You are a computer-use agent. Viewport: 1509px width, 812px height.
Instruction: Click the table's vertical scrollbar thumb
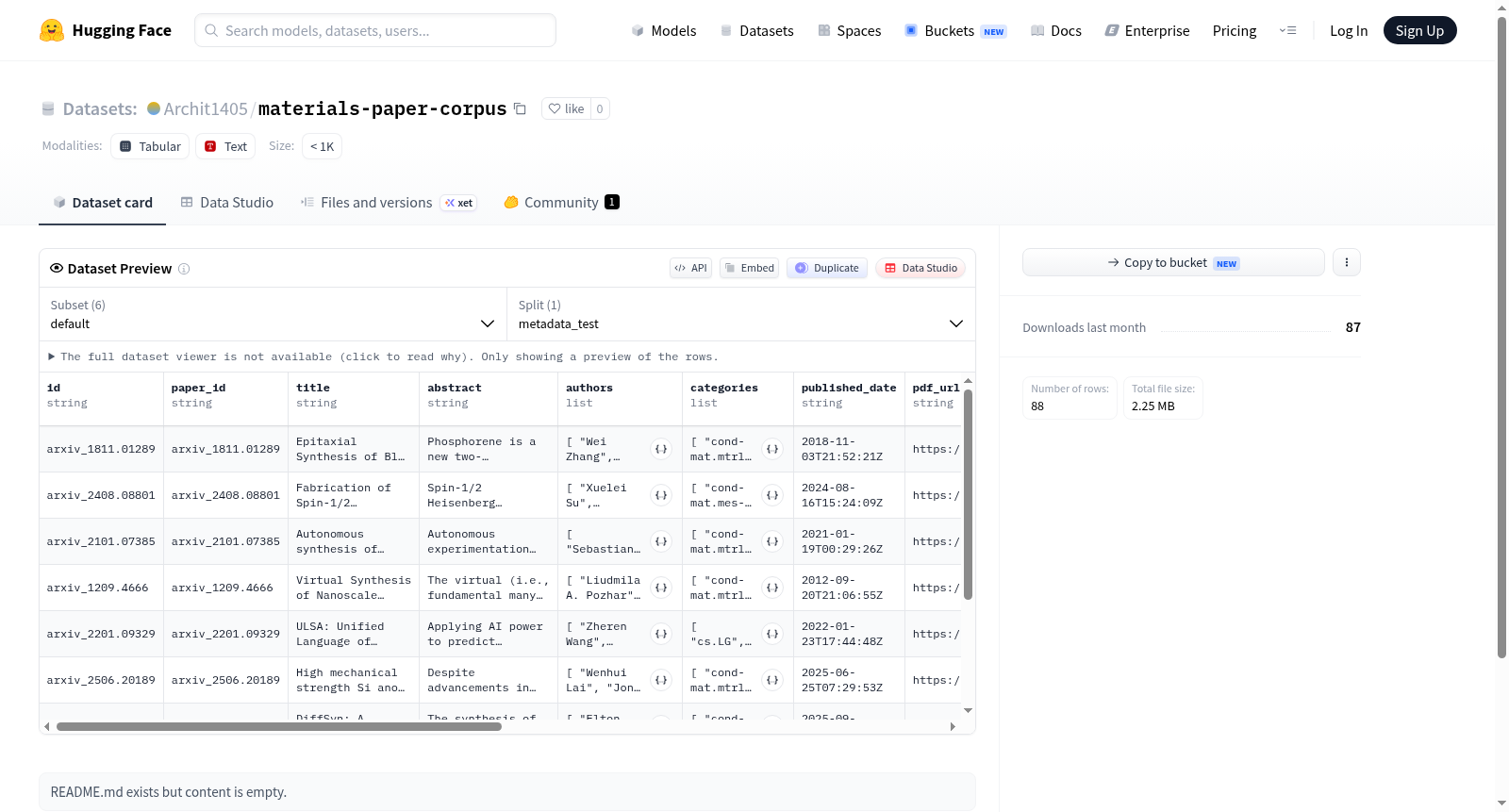[968, 494]
